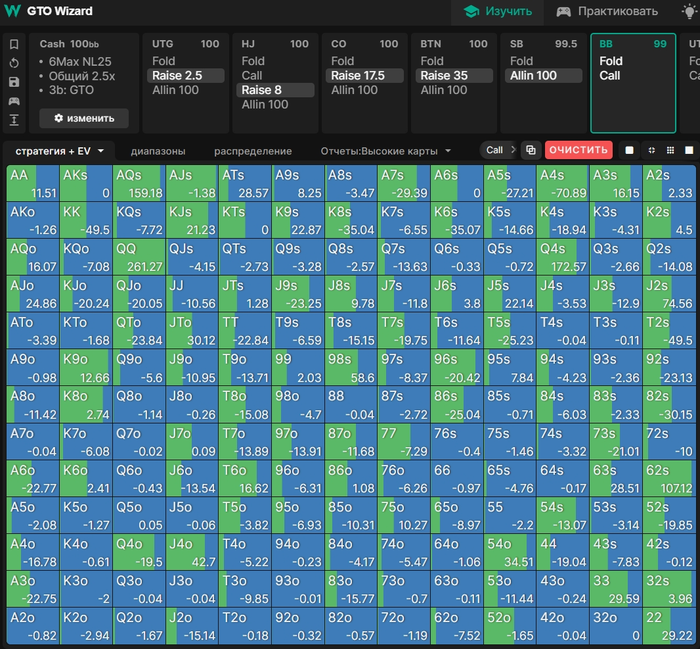The height and width of the screenshot is (649, 700).
Task: Click the AKs hand cell
Action: [x=86, y=183]
